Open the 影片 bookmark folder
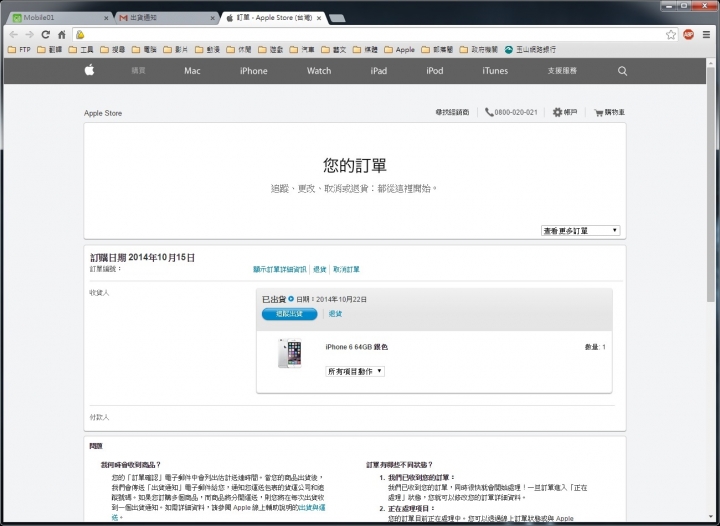 pyautogui.click(x=176, y=50)
